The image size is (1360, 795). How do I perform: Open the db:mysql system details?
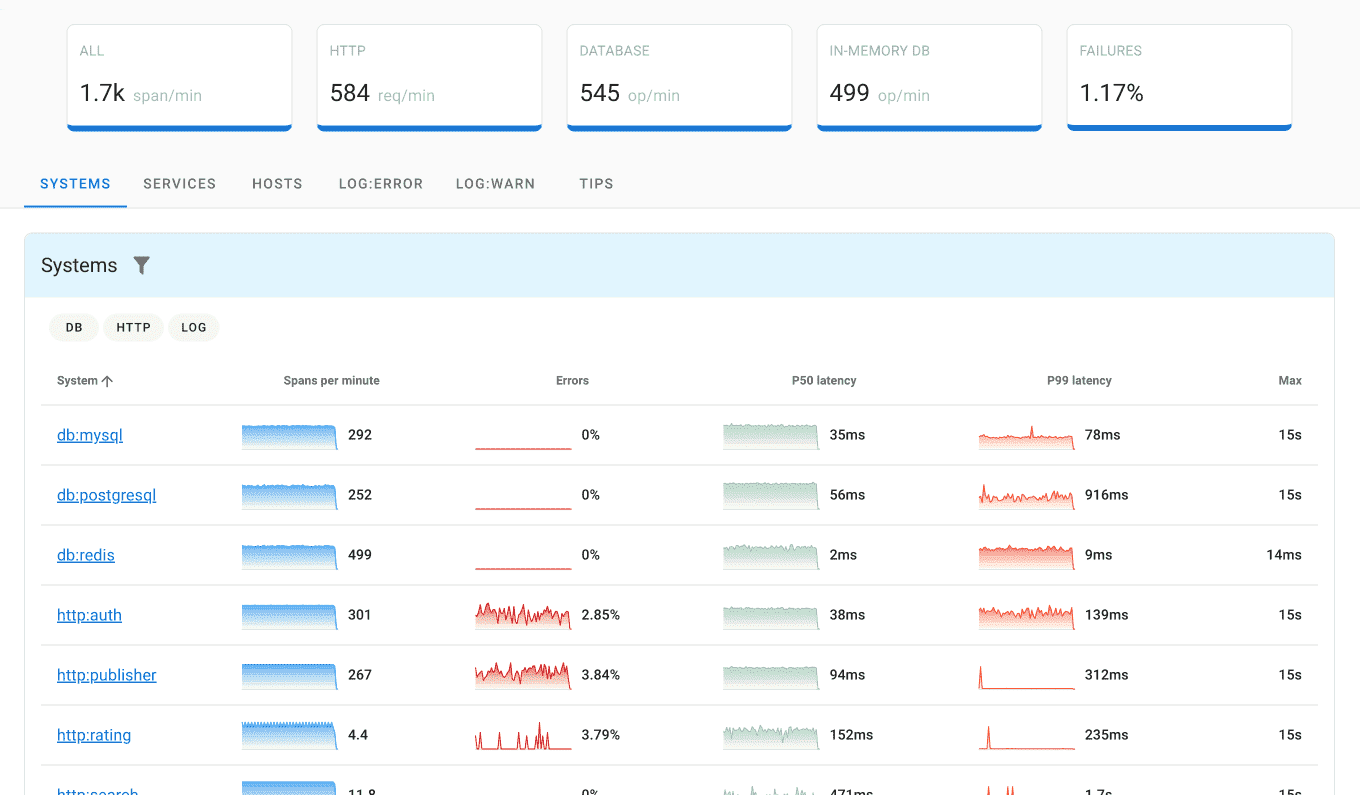click(x=89, y=435)
